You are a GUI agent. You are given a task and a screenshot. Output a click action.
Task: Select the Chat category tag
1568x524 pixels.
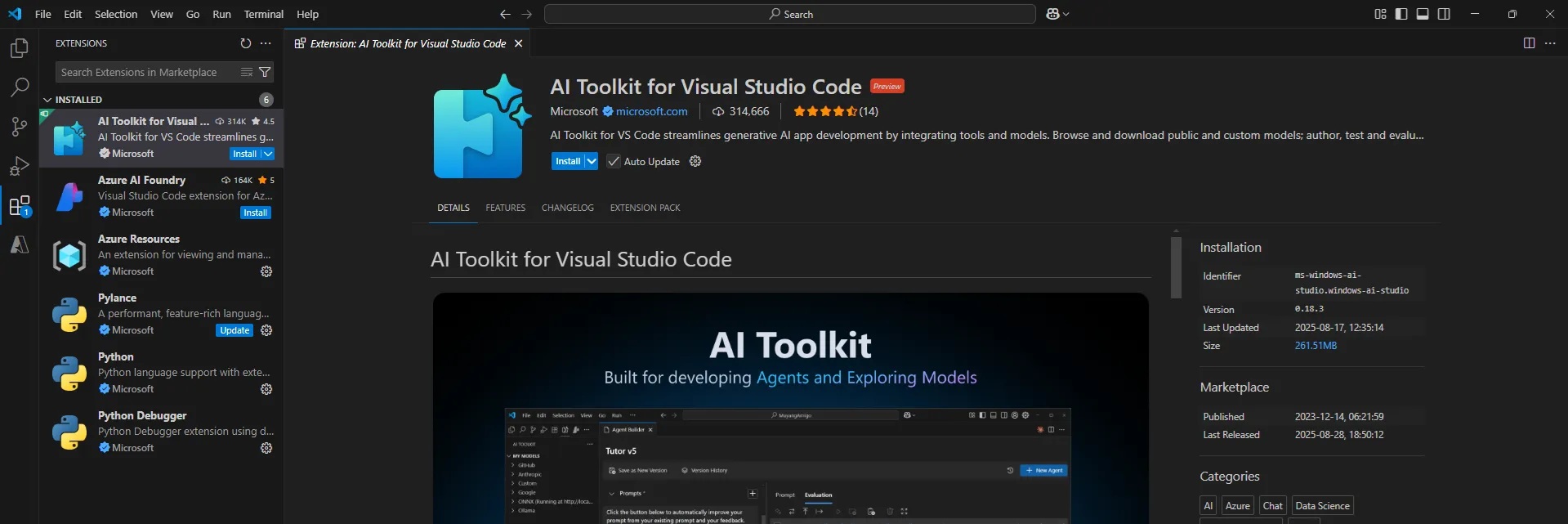(1273, 506)
